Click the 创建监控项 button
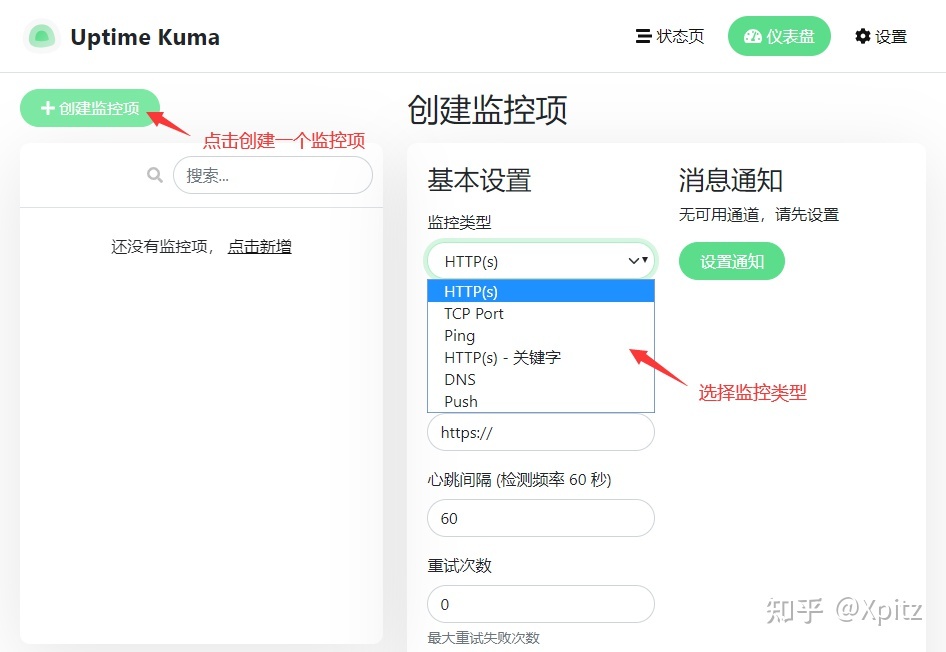The height and width of the screenshot is (652, 946). pos(90,108)
